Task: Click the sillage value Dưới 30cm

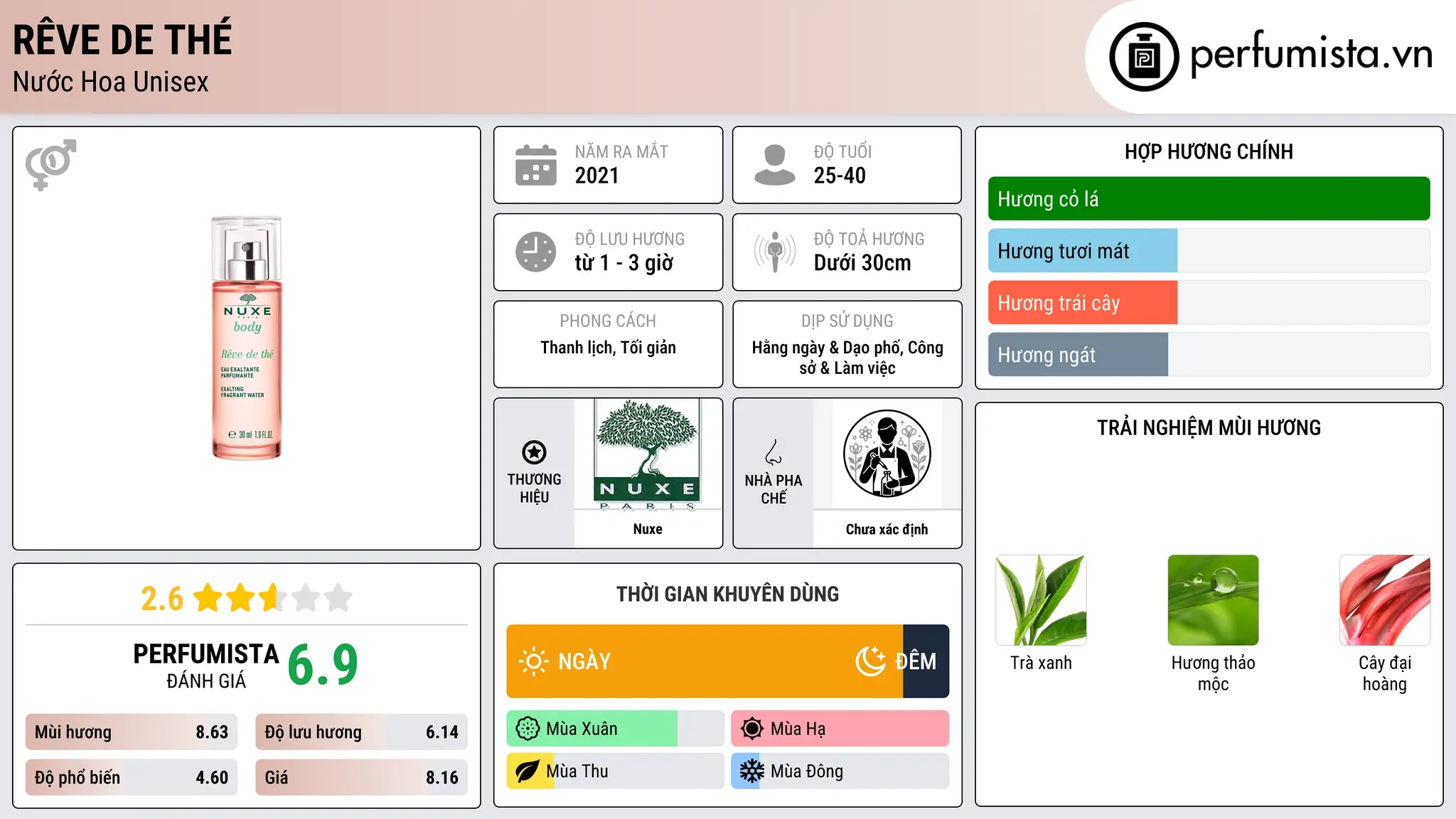Action: (862, 263)
